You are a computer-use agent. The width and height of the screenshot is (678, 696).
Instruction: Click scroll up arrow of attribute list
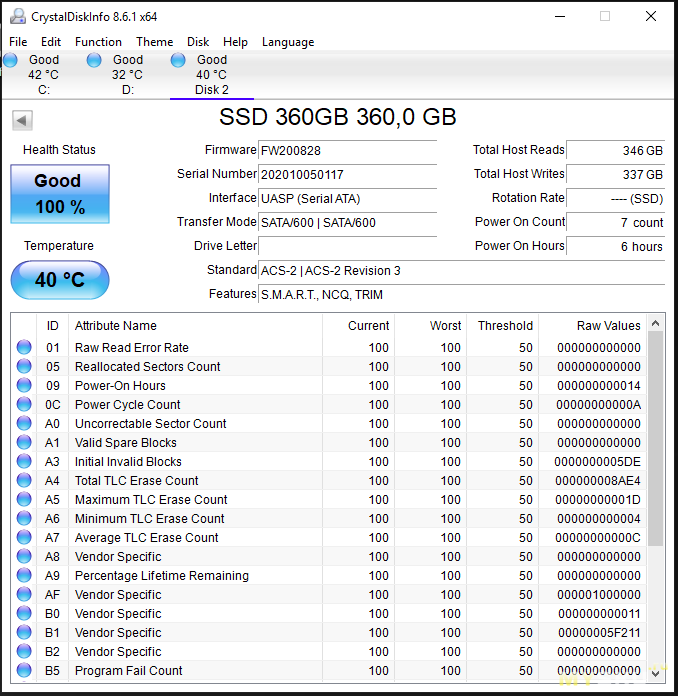[655, 323]
